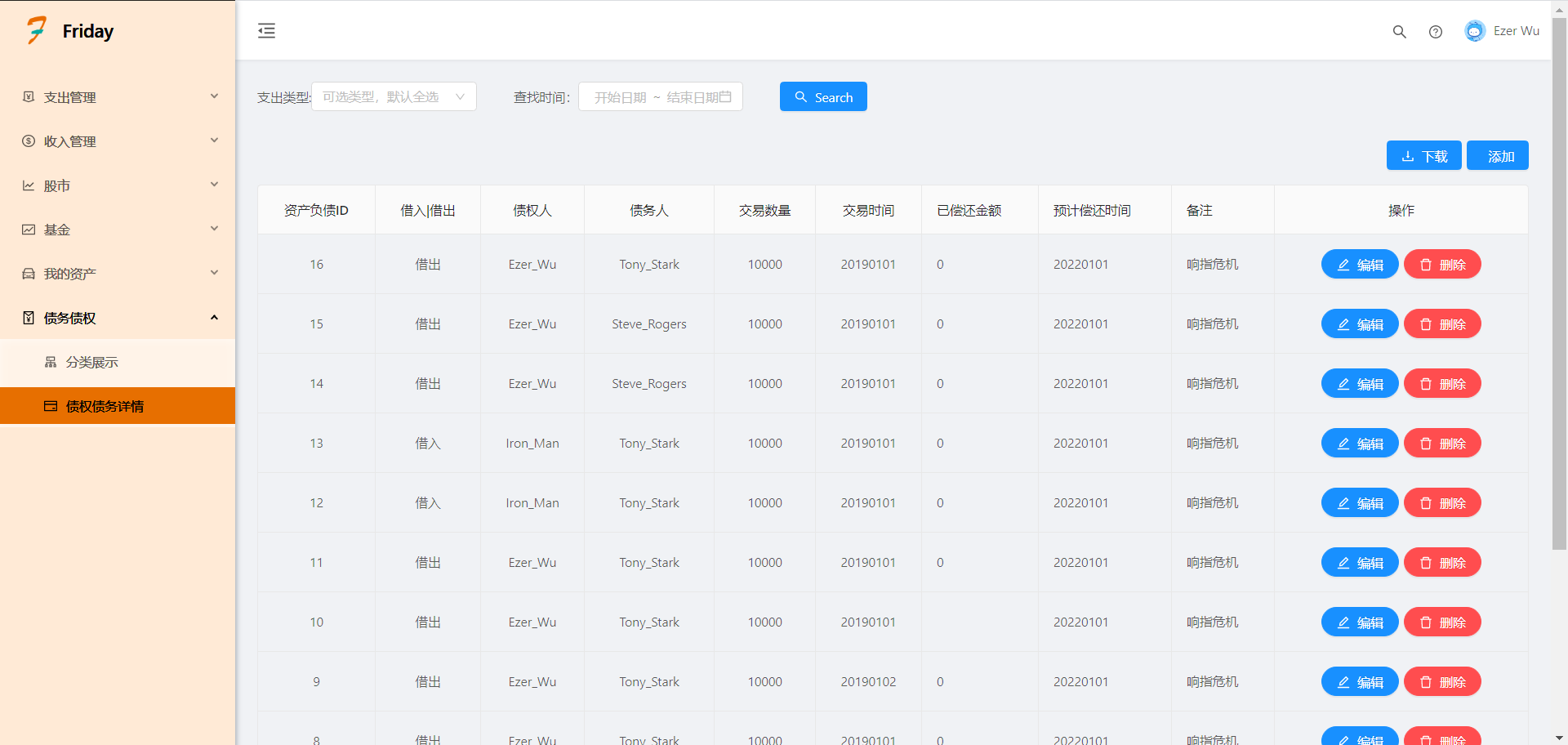Delete the row with ID 15
The width and height of the screenshot is (1568, 745).
1442,323
